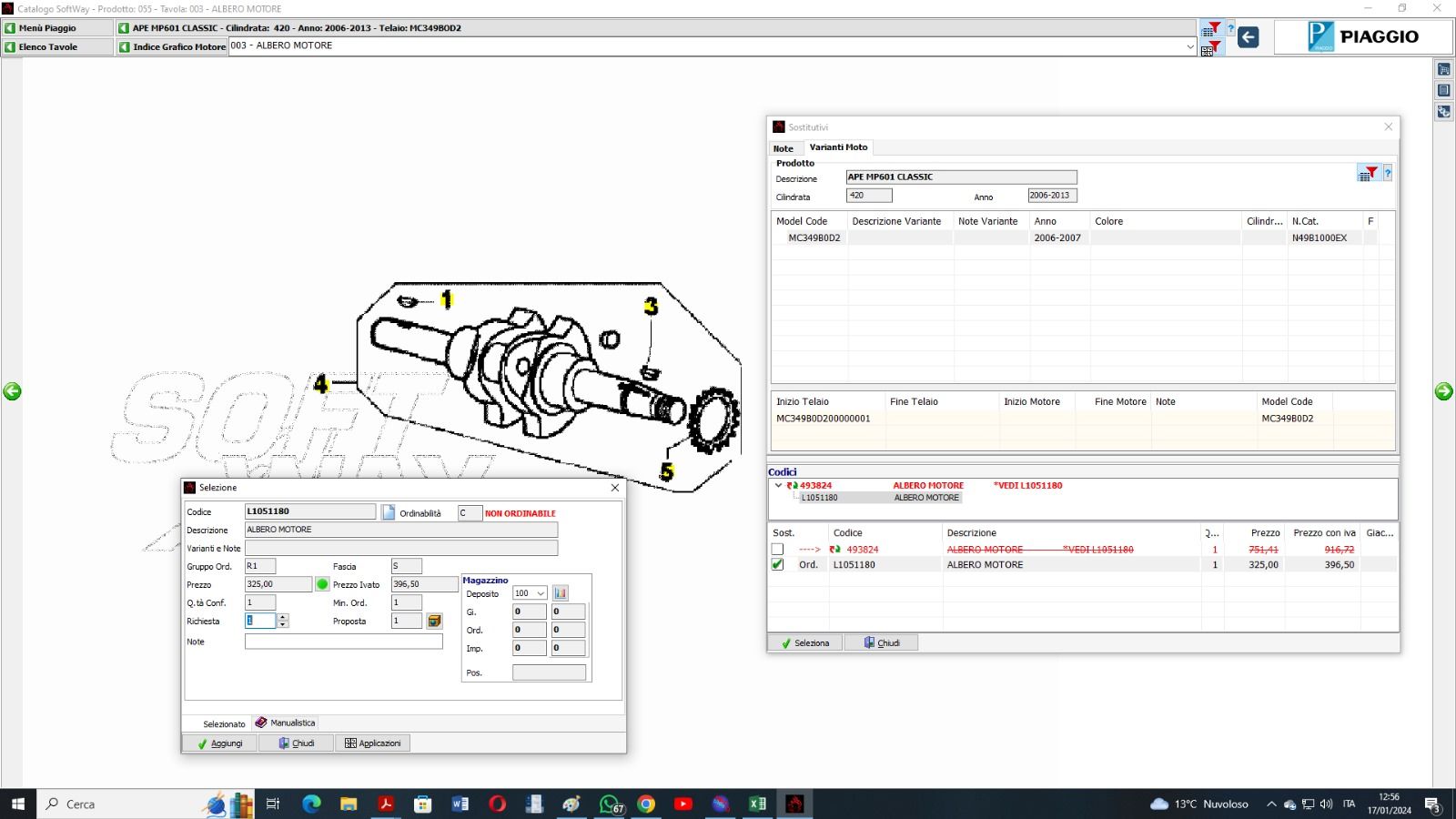
Task: Click the document icon next to Codice field
Action: pyautogui.click(x=389, y=512)
